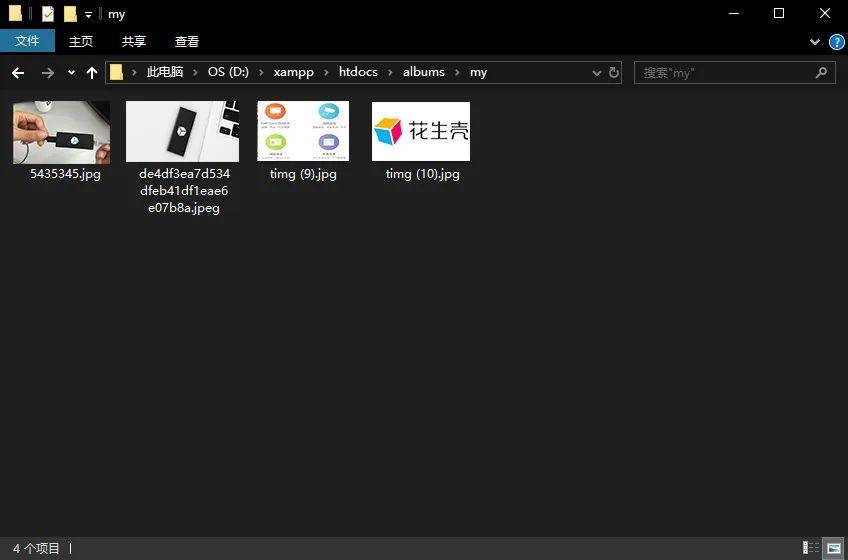Click the 4 个项目 status text
Screen dimensions: 848x560
click(x=36, y=548)
